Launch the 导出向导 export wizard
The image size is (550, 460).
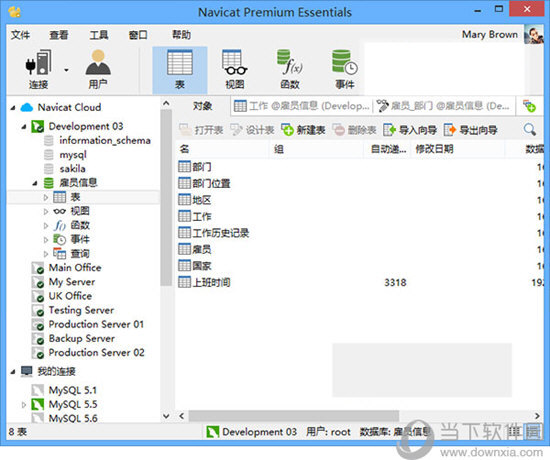click(x=470, y=130)
